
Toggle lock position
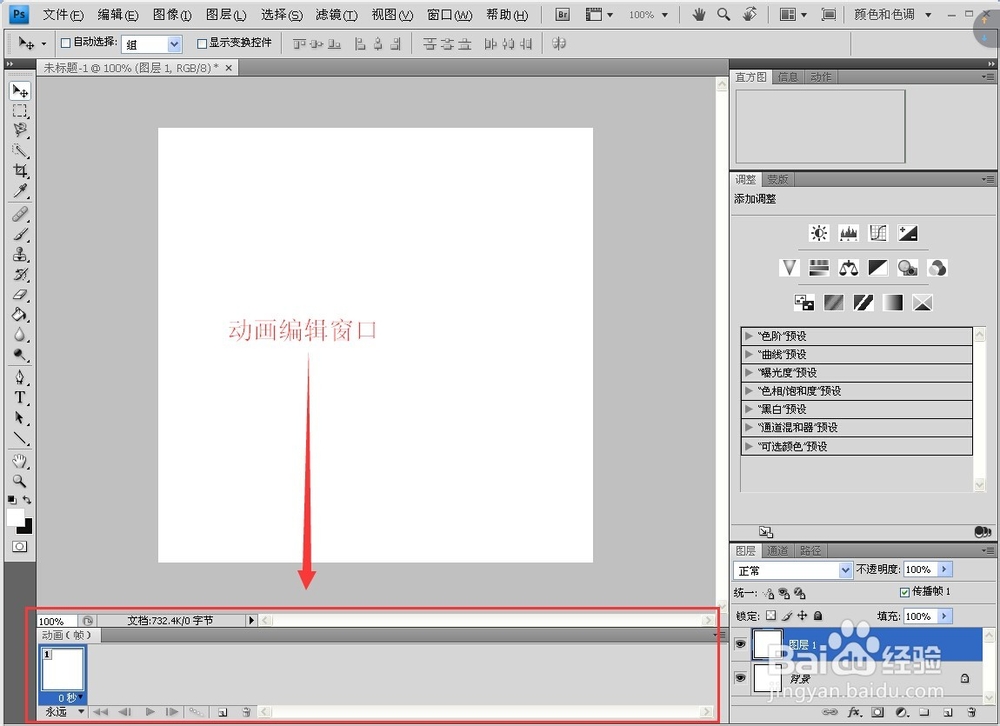click(x=802, y=616)
